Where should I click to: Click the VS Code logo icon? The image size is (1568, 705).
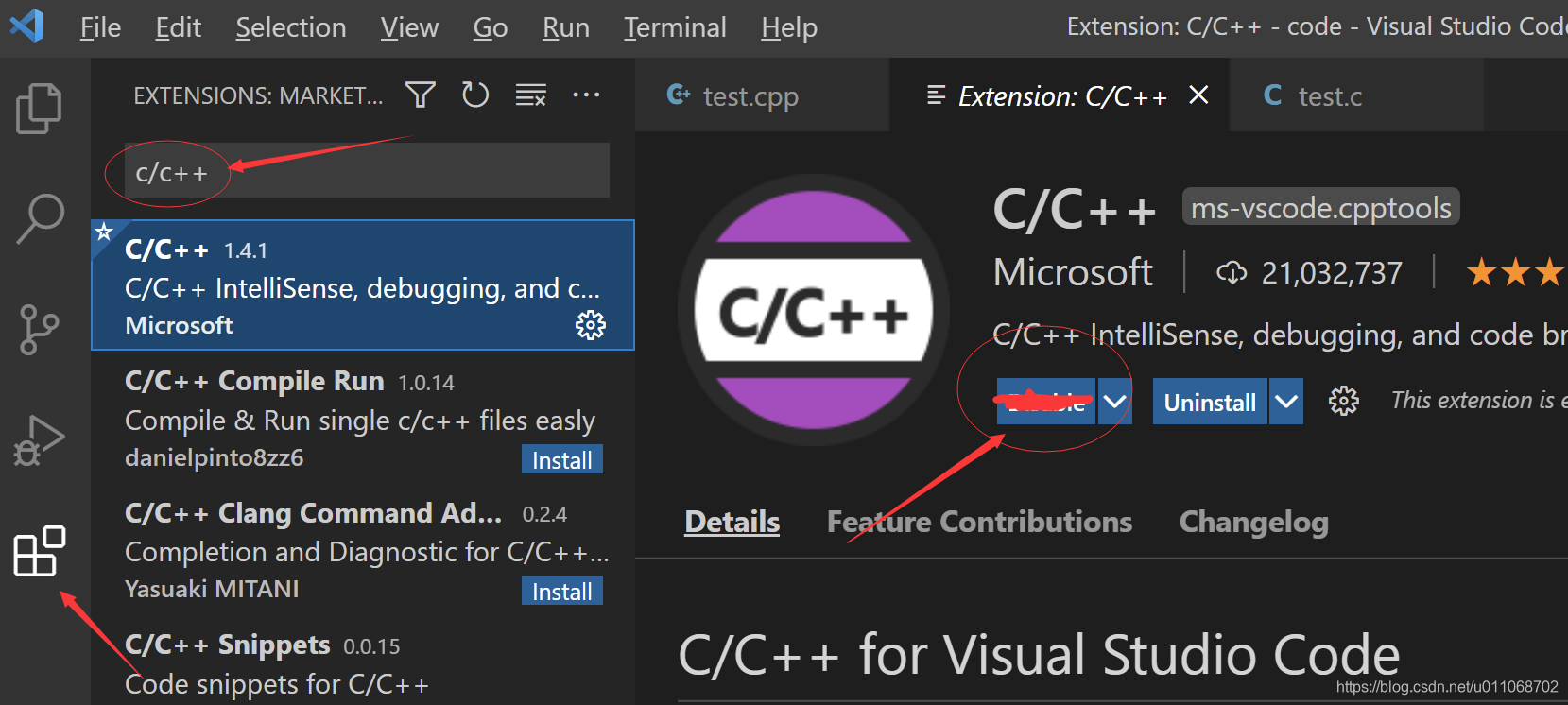[26, 26]
